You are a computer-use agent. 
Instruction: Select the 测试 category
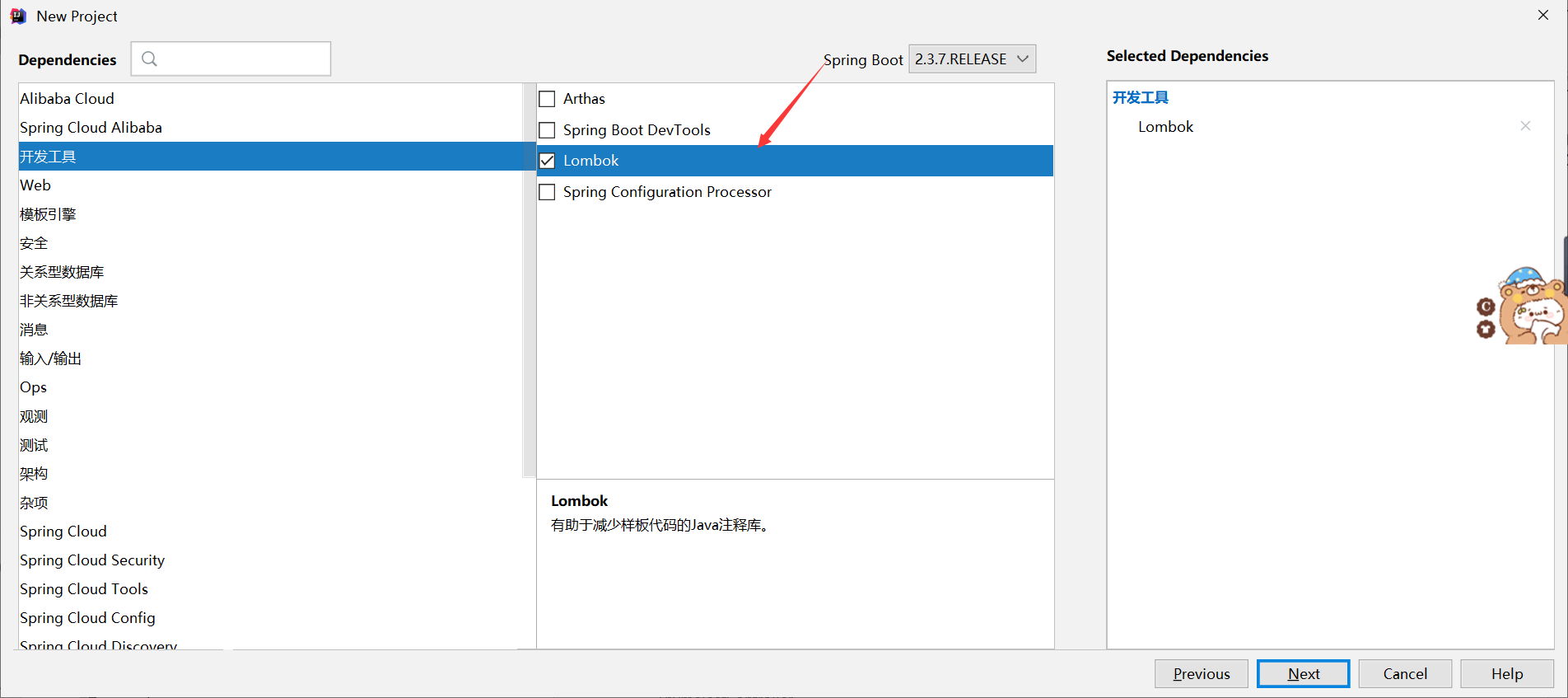tap(270, 445)
